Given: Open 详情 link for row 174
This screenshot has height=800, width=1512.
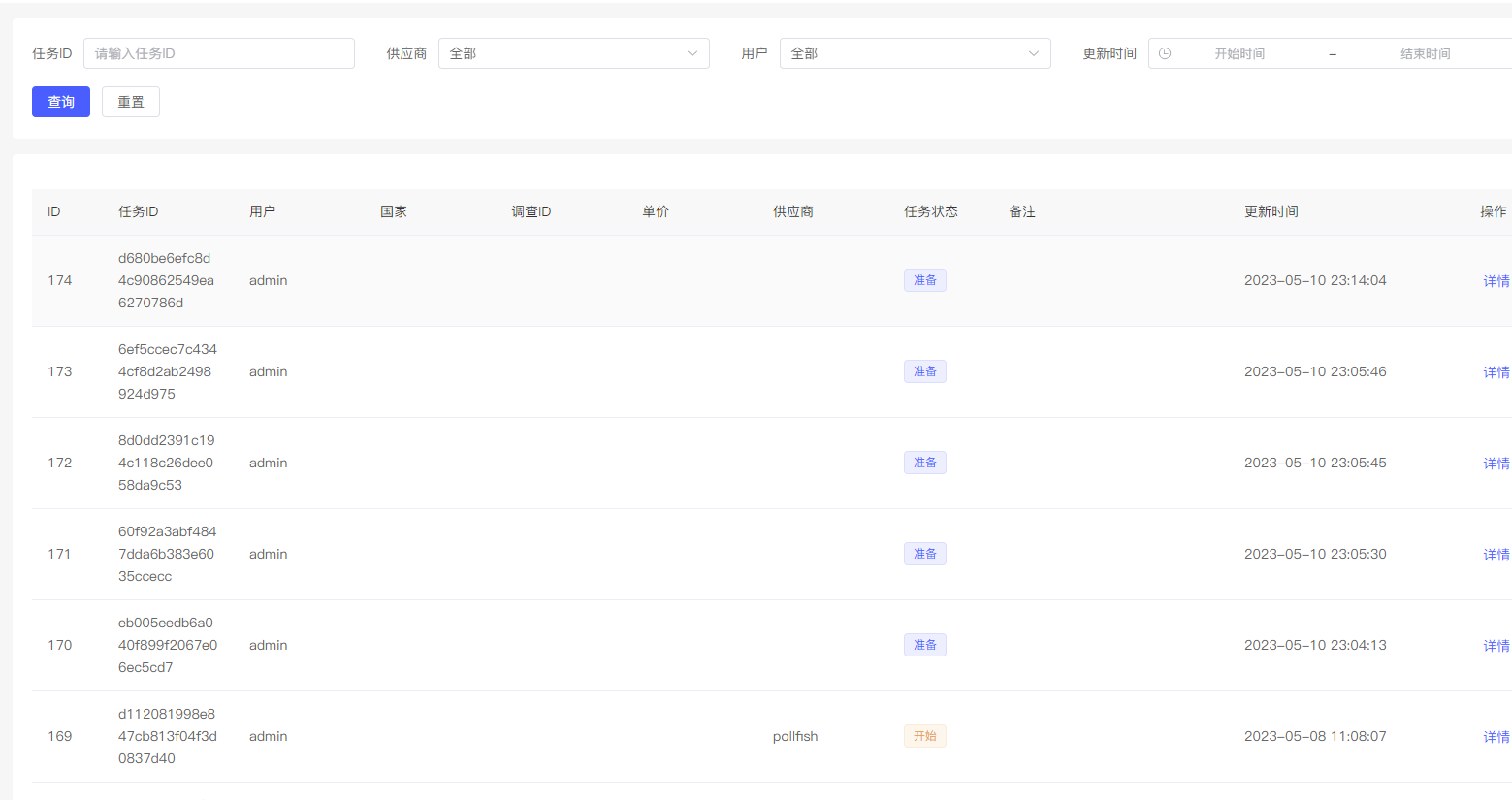Looking at the screenshot, I should (x=1496, y=281).
